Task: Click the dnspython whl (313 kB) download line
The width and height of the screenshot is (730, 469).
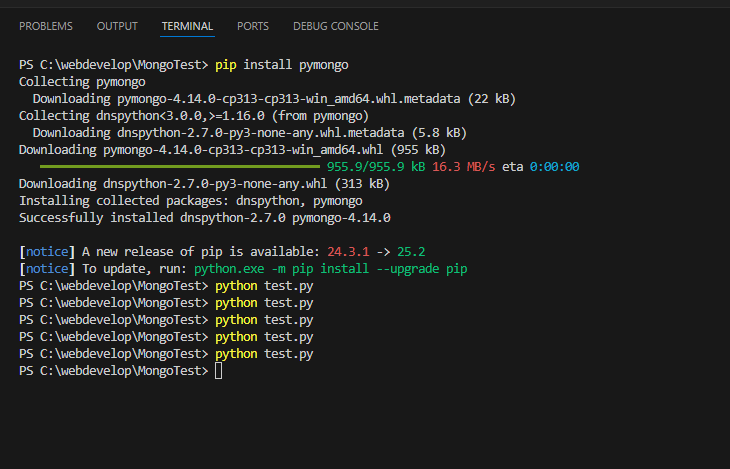Action: 204,184
